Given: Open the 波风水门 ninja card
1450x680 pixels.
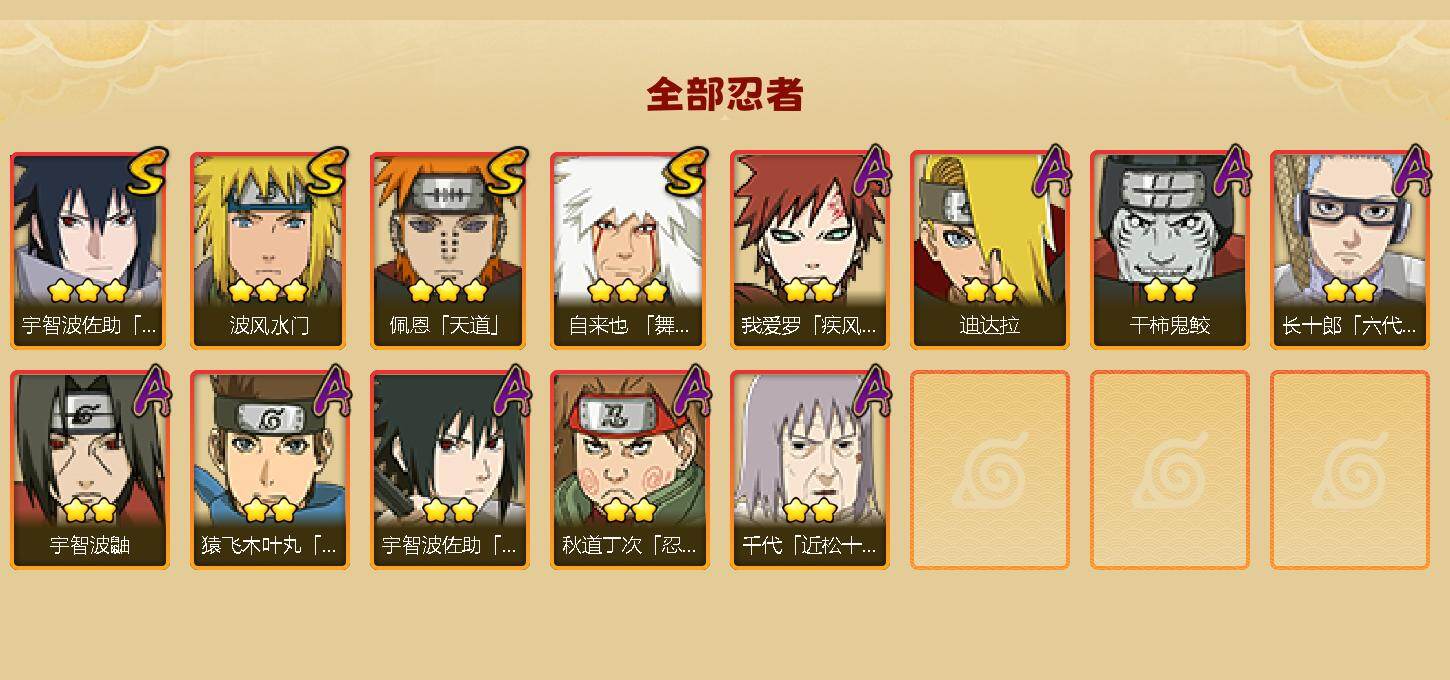Looking at the screenshot, I should click(270, 250).
